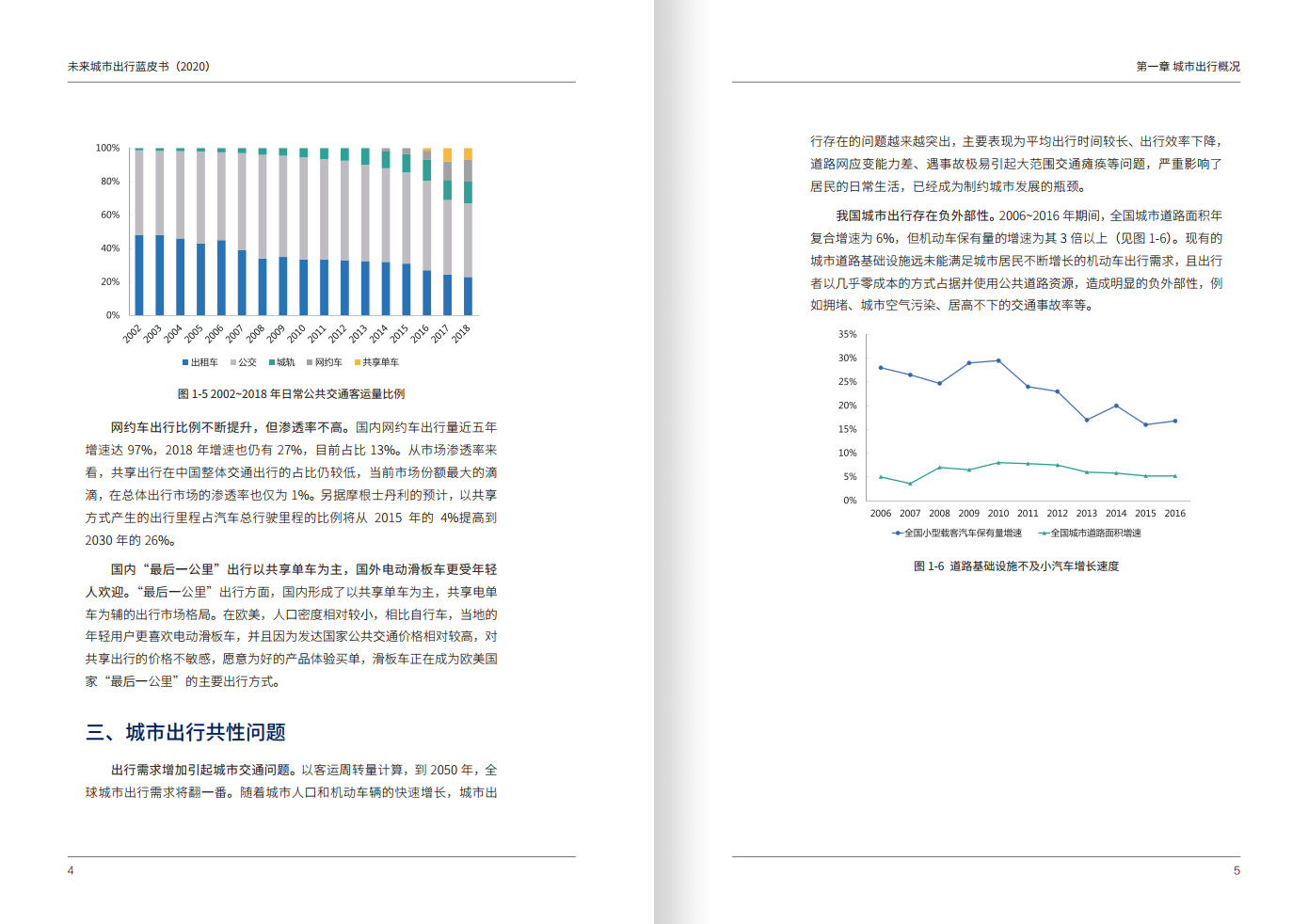
Task: Click the 2010 peak point on blue line
Action: [998, 360]
